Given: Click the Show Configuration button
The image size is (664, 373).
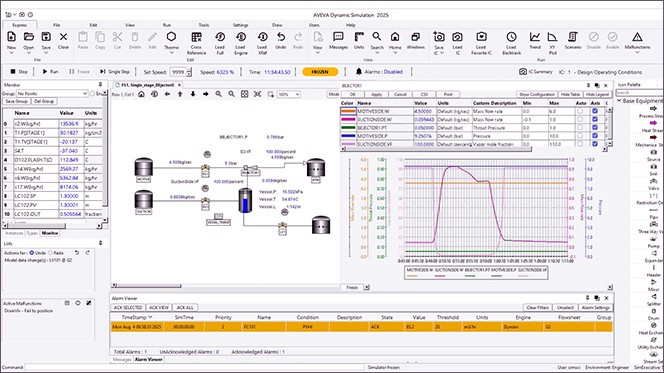Looking at the screenshot, I should click(537, 94).
